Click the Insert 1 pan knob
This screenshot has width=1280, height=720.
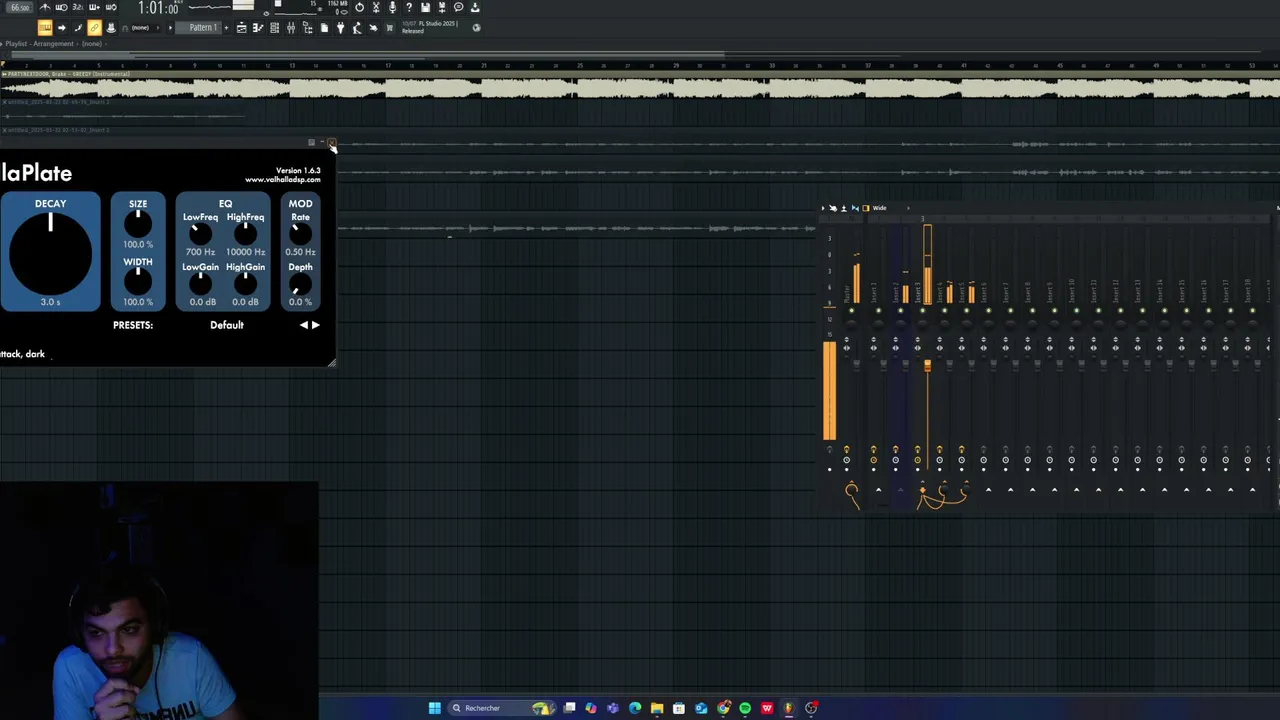click(x=878, y=324)
